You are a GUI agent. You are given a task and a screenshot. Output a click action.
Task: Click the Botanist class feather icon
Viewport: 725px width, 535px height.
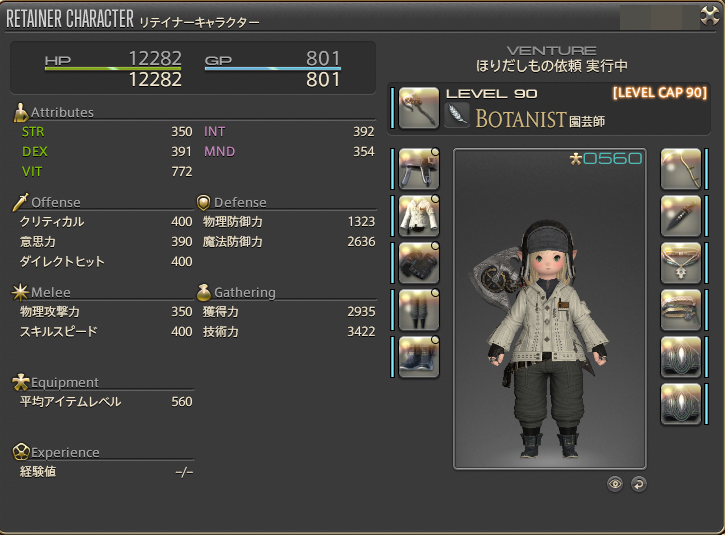457,115
